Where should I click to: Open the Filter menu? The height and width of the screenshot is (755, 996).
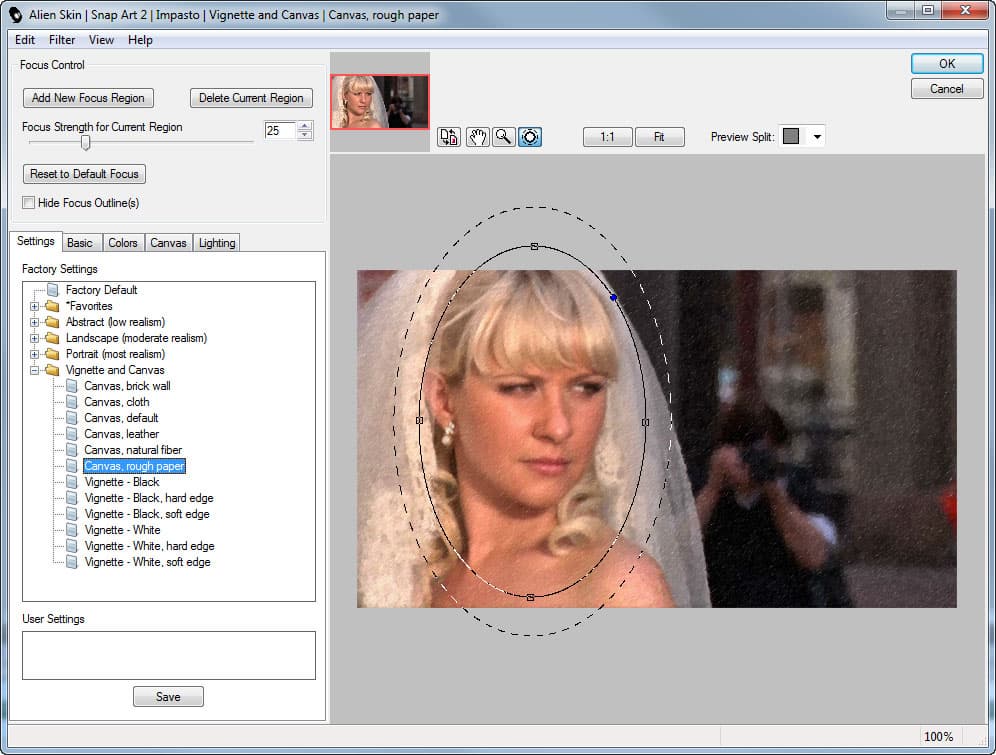point(62,40)
